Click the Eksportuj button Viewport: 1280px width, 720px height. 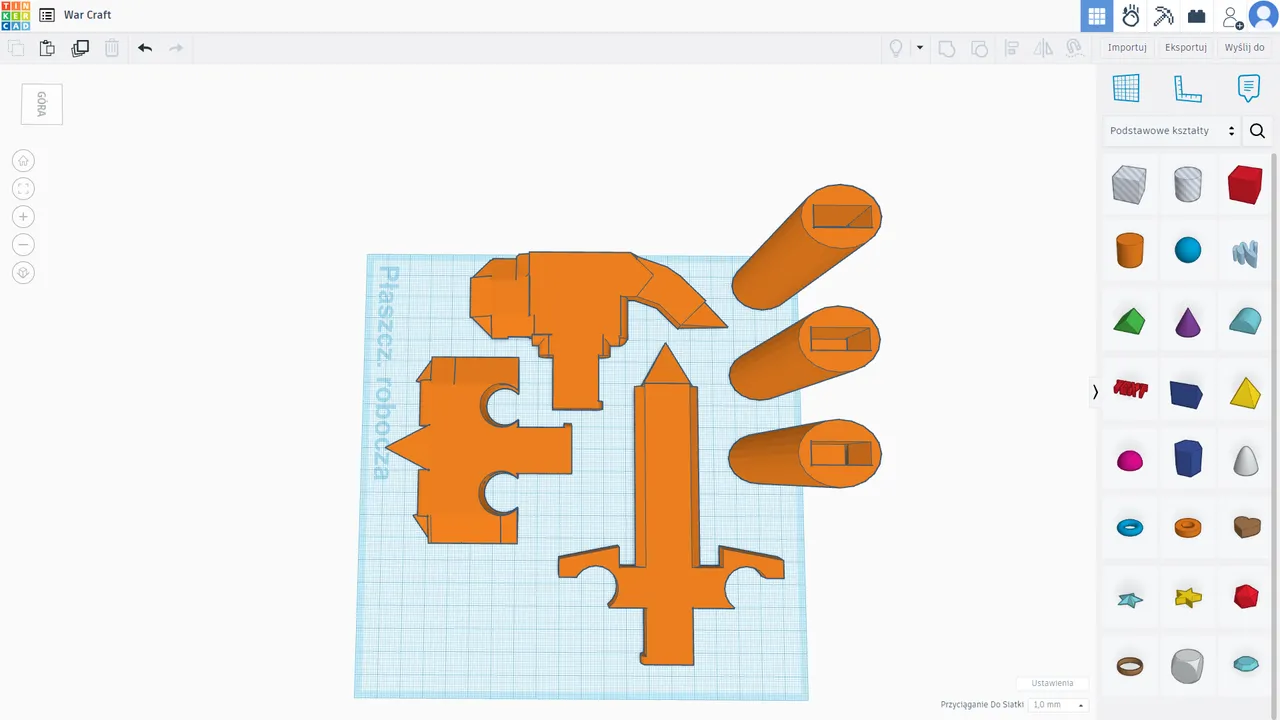[x=1186, y=48]
